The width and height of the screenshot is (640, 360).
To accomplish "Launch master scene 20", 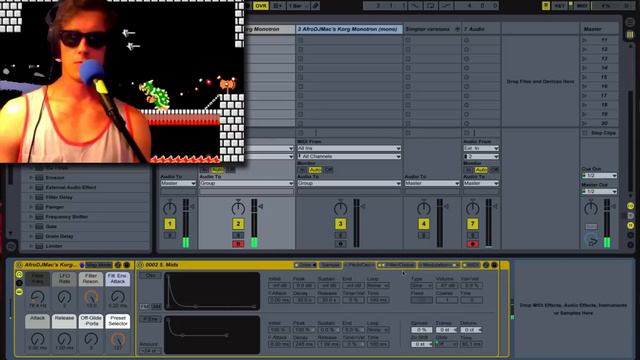I will (585, 123).
